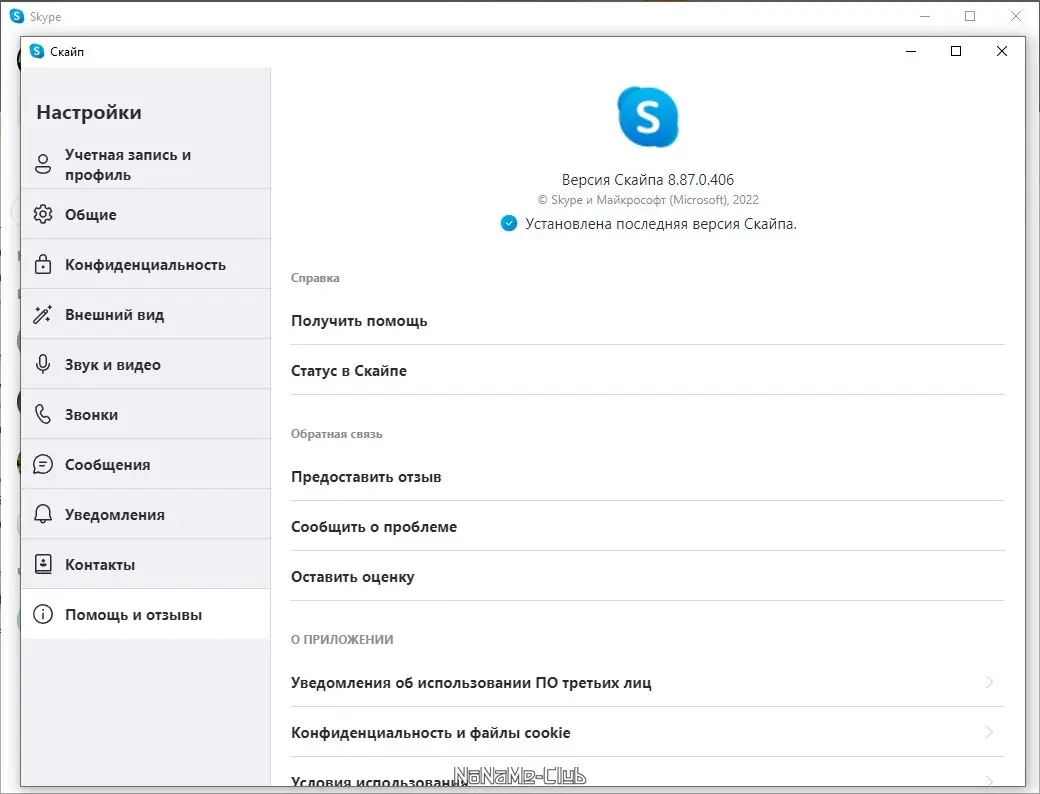This screenshot has height=794, width=1040.
Task: Click the General settings gear icon
Action: tap(43, 214)
